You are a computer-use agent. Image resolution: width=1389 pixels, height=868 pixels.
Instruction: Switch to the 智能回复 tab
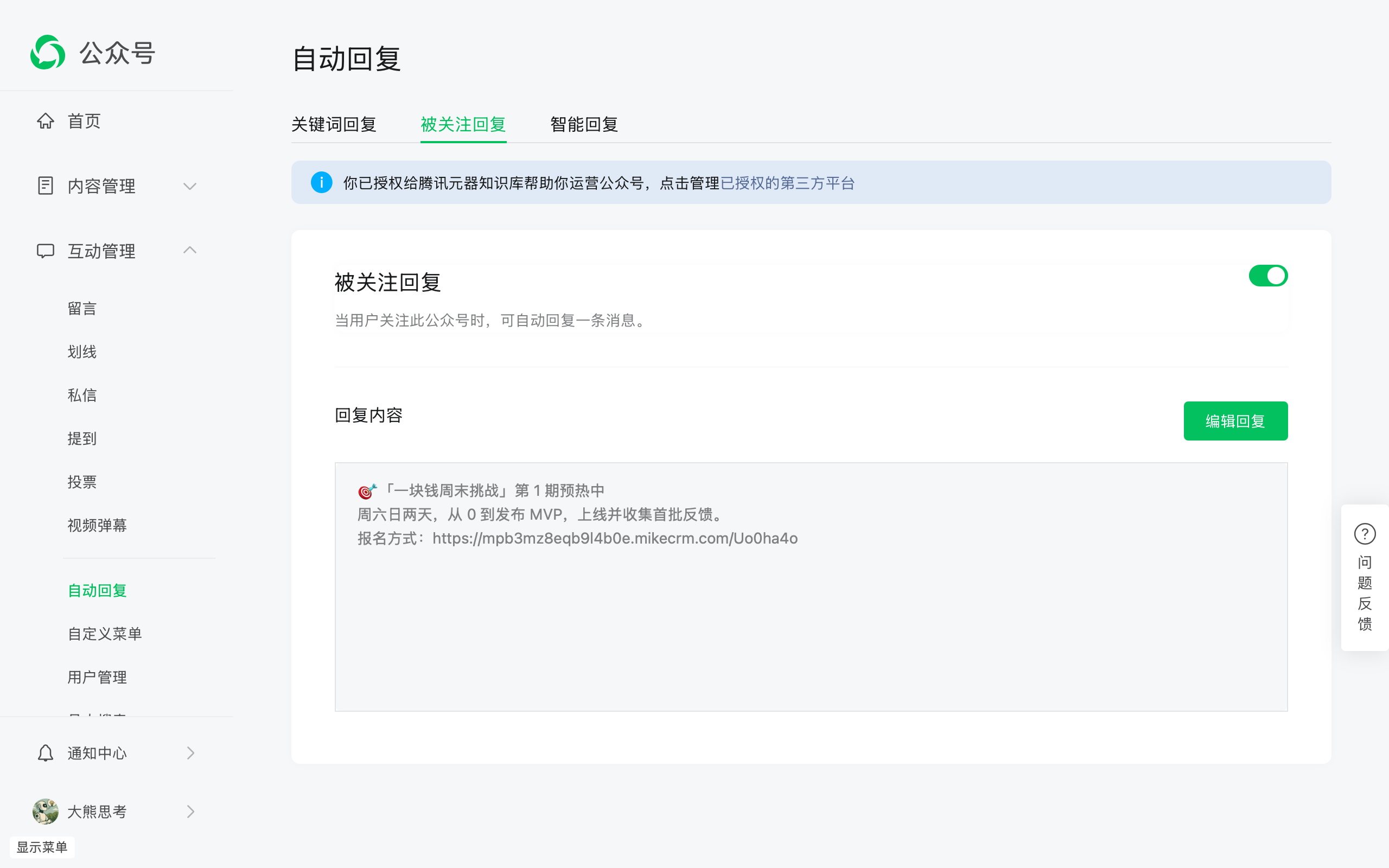[584, 124]
